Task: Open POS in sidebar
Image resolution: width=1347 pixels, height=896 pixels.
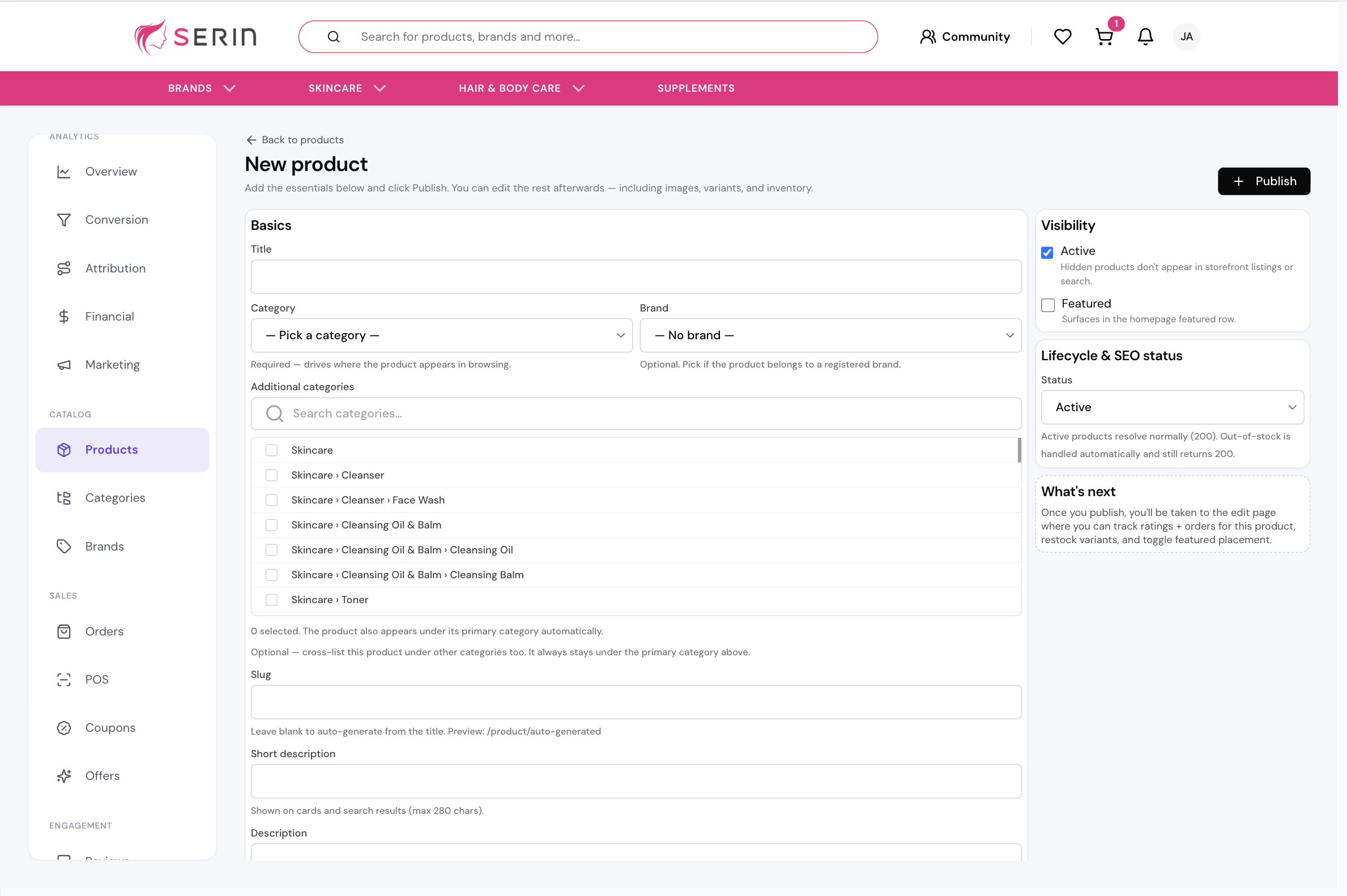Action: (122, 680)
